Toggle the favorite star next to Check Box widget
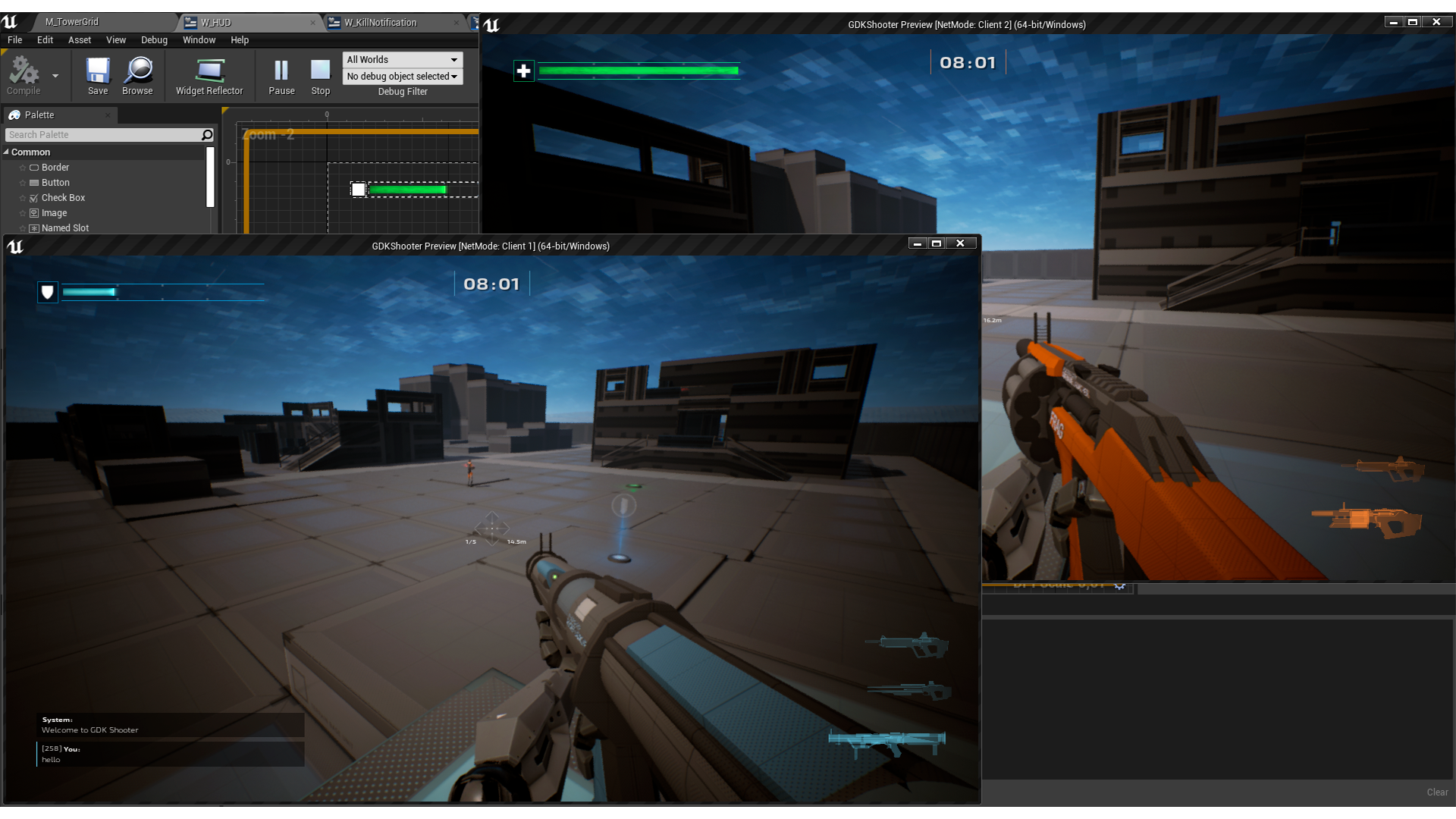1456x819 pixels. tap(23, 197)
